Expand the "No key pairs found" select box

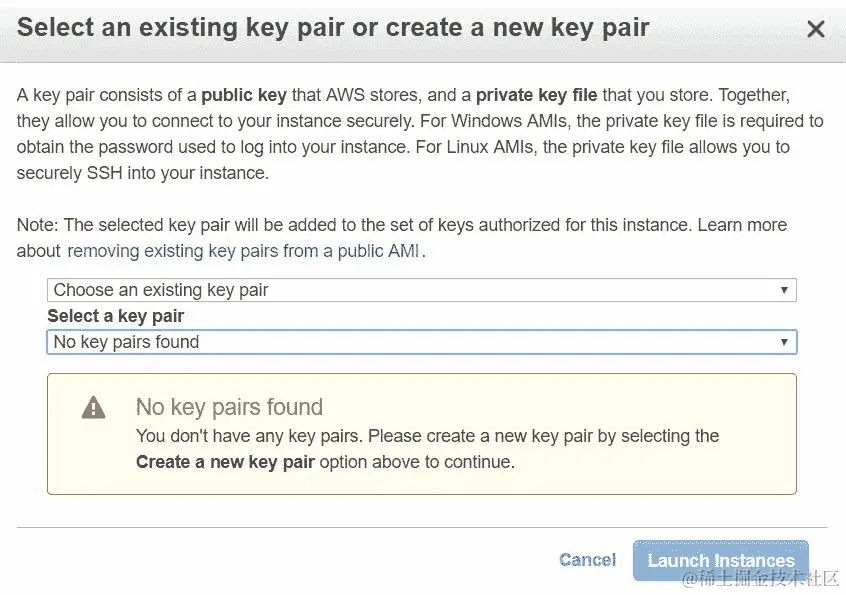420,342
